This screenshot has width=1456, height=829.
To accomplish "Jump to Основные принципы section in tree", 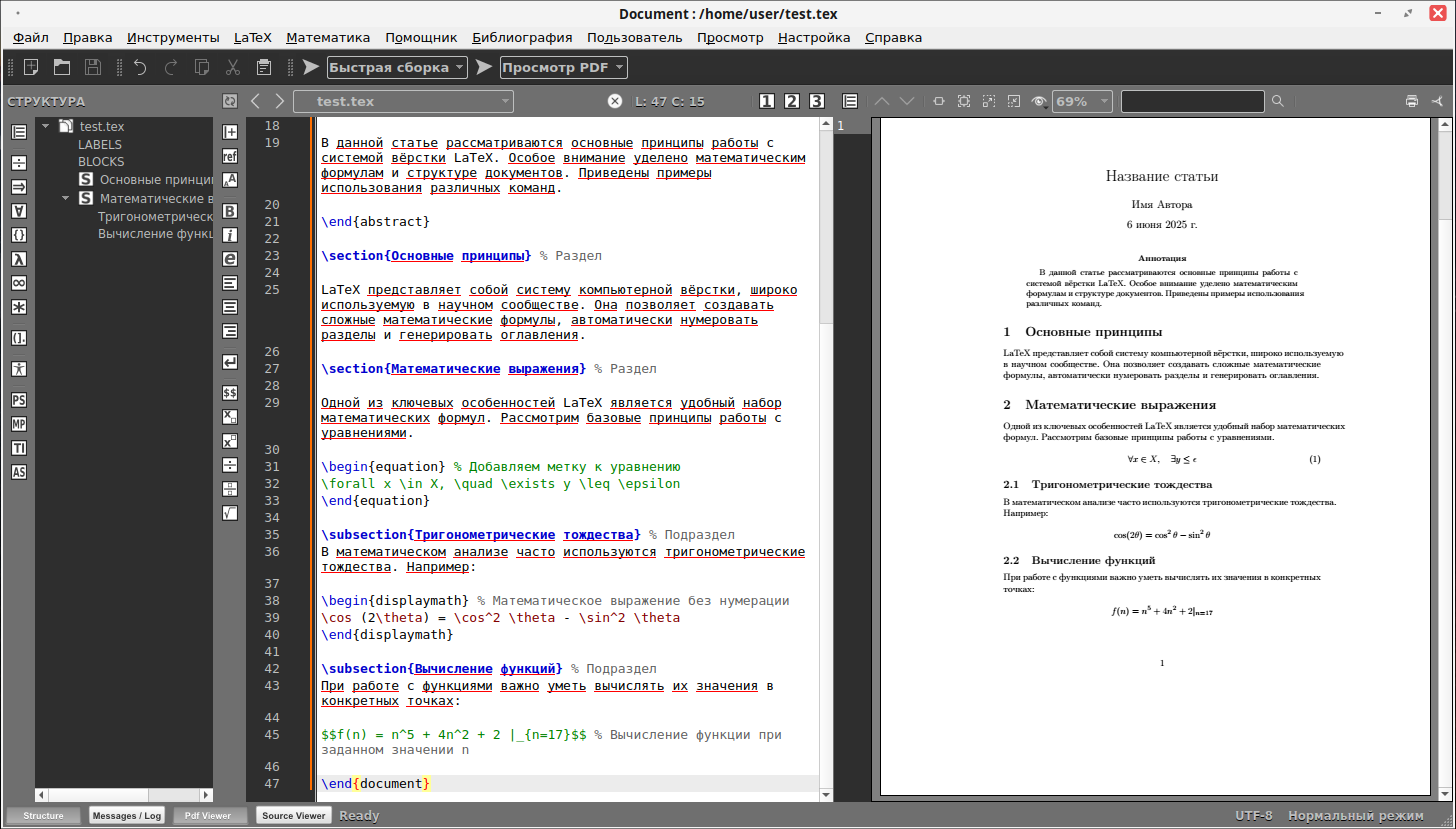I will (156, 180).
